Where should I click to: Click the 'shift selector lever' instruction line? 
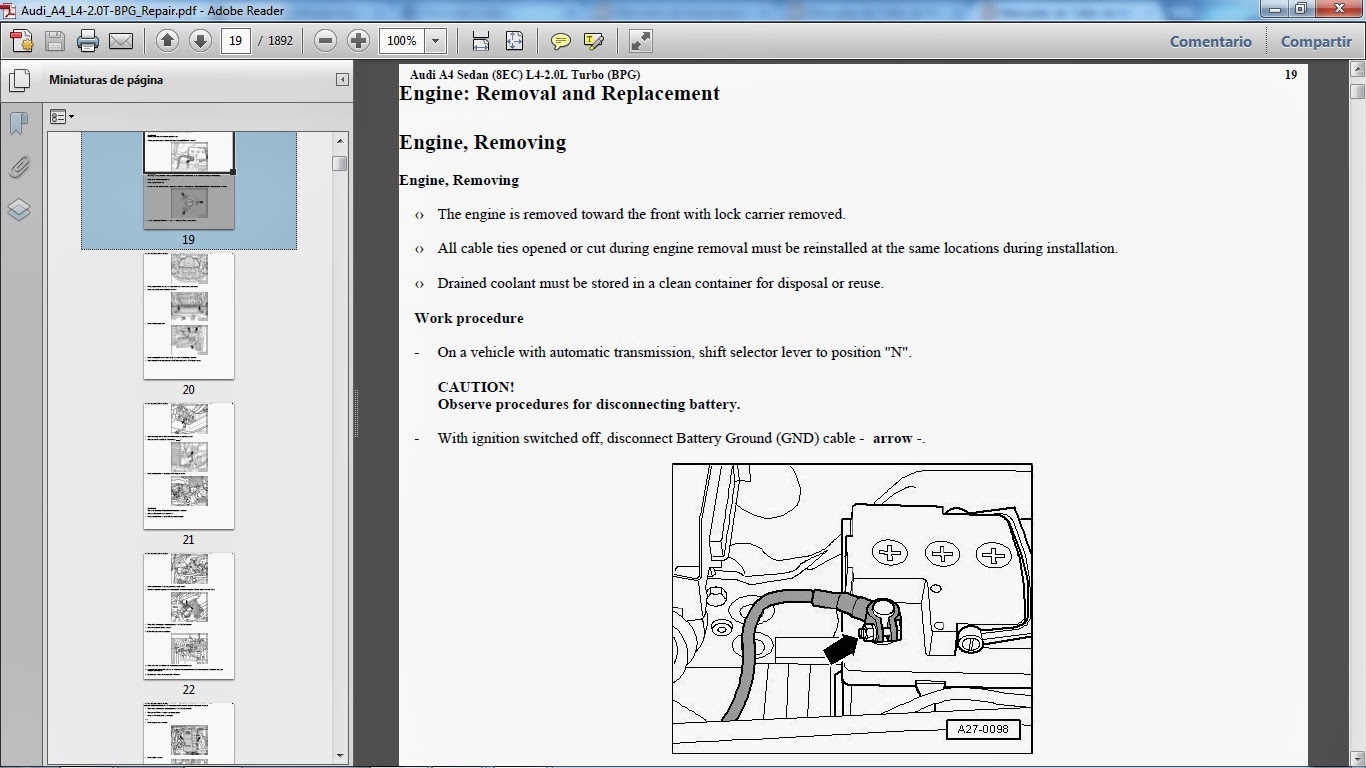[674, 353]
